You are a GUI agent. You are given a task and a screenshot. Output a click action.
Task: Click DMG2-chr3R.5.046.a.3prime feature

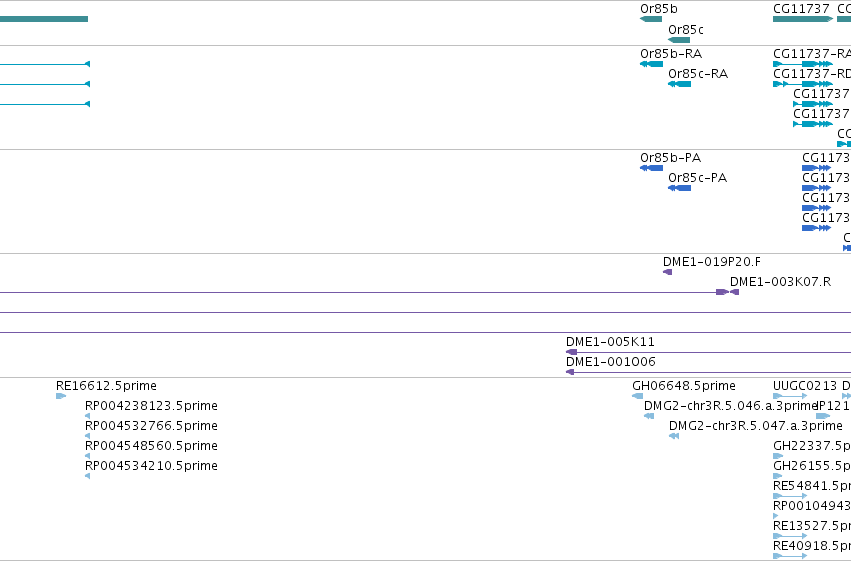click(649, 416)
